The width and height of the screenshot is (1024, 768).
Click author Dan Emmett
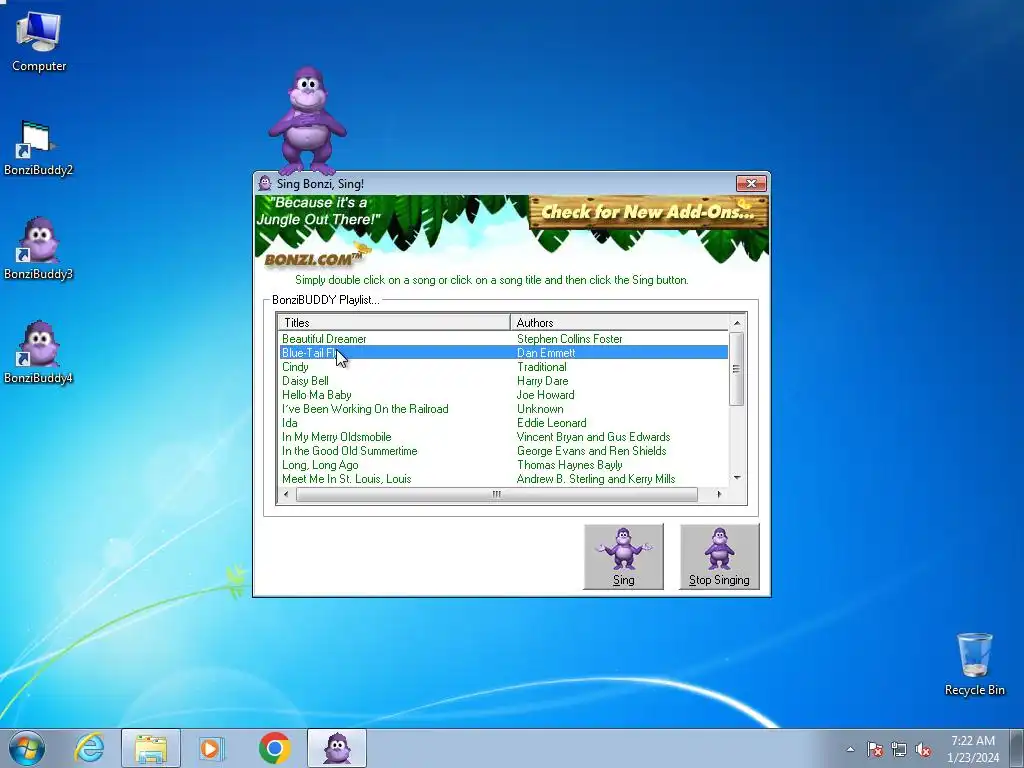(x=546, y=353)
